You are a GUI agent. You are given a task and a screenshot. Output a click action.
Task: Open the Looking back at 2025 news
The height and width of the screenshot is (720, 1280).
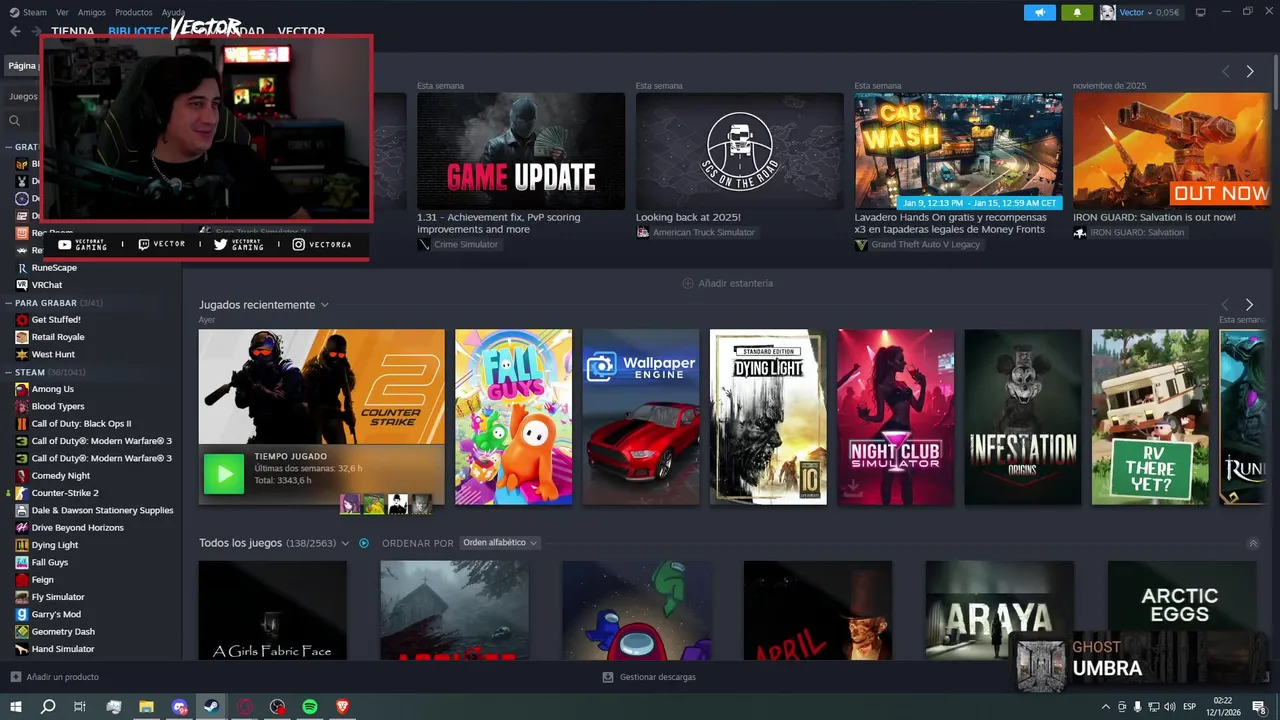740,151
